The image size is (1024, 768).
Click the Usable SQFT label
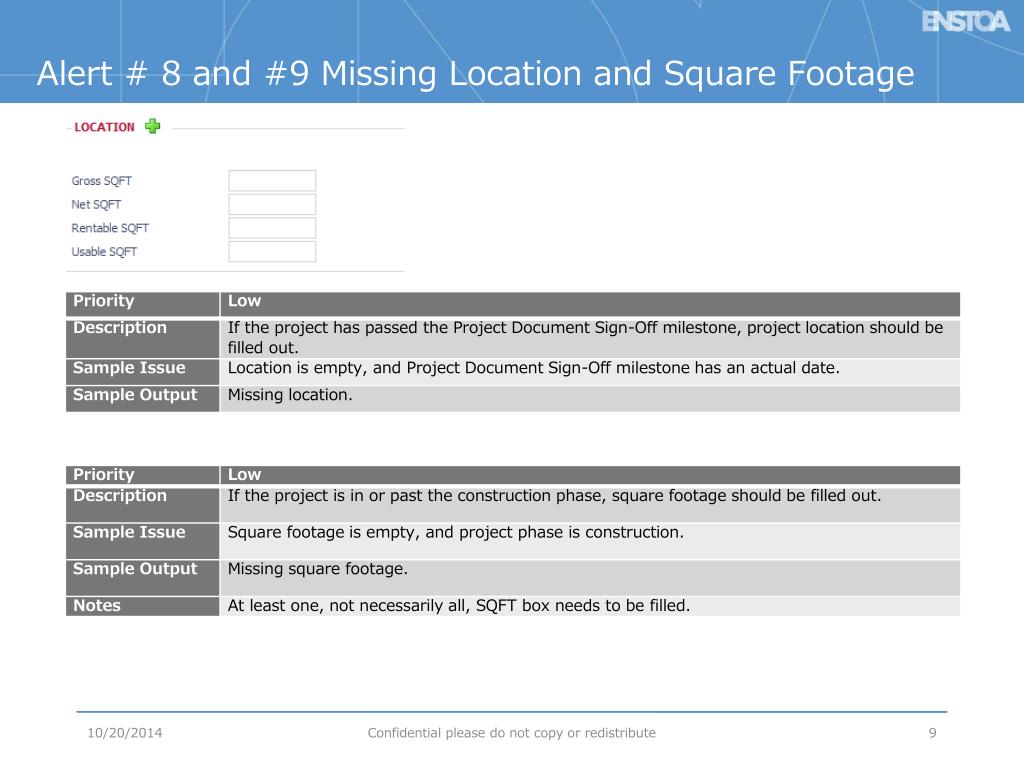[104, 251]
